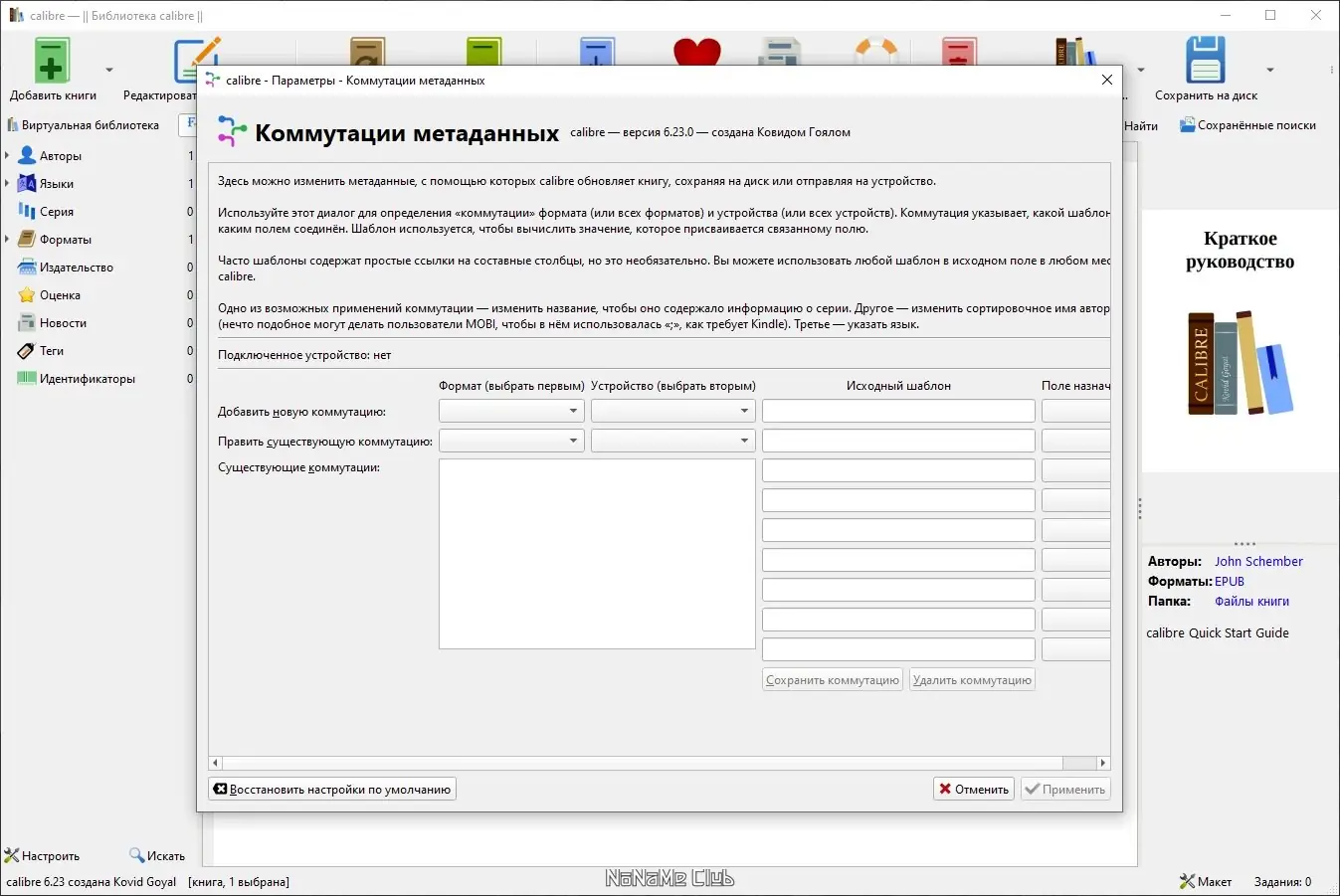Expand the Авторы tree node
Screen dimensions: 1340x896
[x=7, y=156]
